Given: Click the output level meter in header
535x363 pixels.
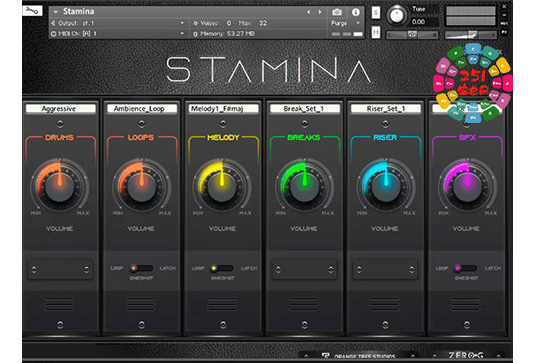Looking at the screenshot, I should pyautogui.click(x=471, y=16).
